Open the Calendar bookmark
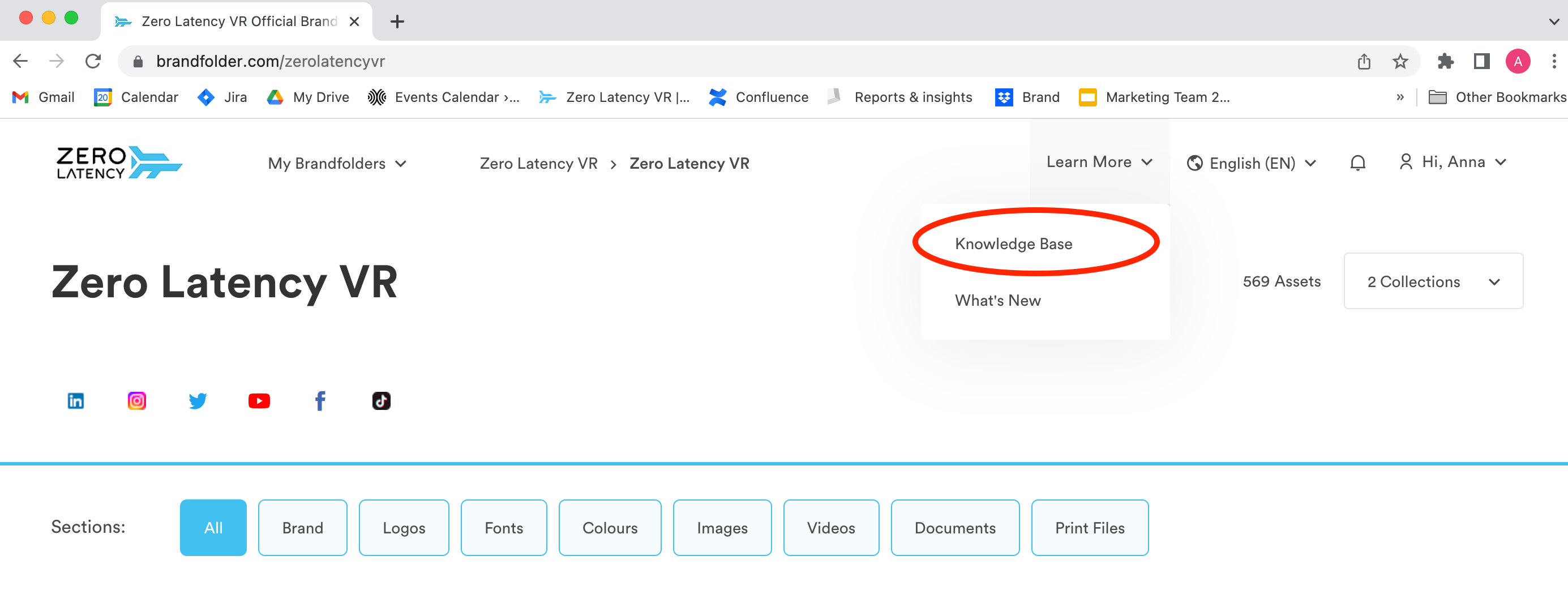1568x590 pixels. coord(136,97)
